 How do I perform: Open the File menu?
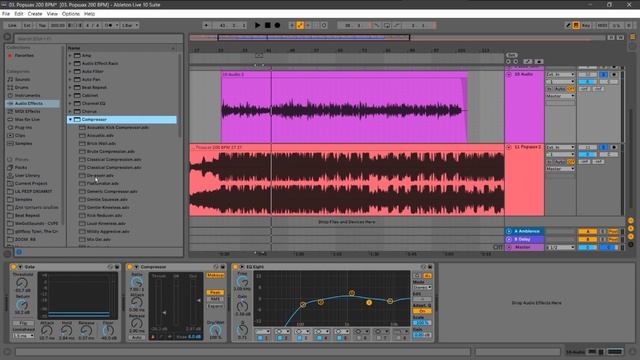pos(6,13)
